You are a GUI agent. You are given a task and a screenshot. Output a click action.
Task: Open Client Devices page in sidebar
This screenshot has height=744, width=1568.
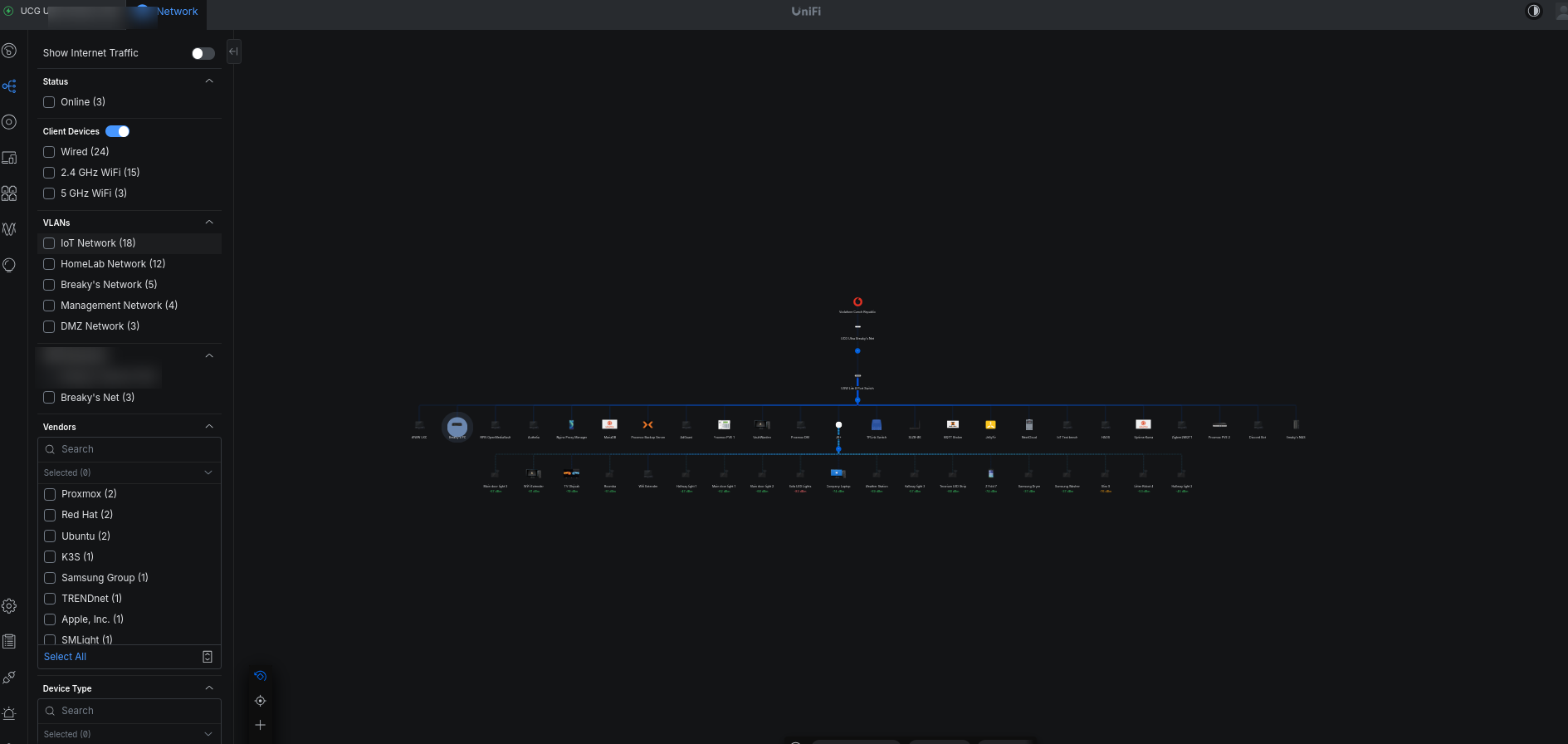[9, 158]
